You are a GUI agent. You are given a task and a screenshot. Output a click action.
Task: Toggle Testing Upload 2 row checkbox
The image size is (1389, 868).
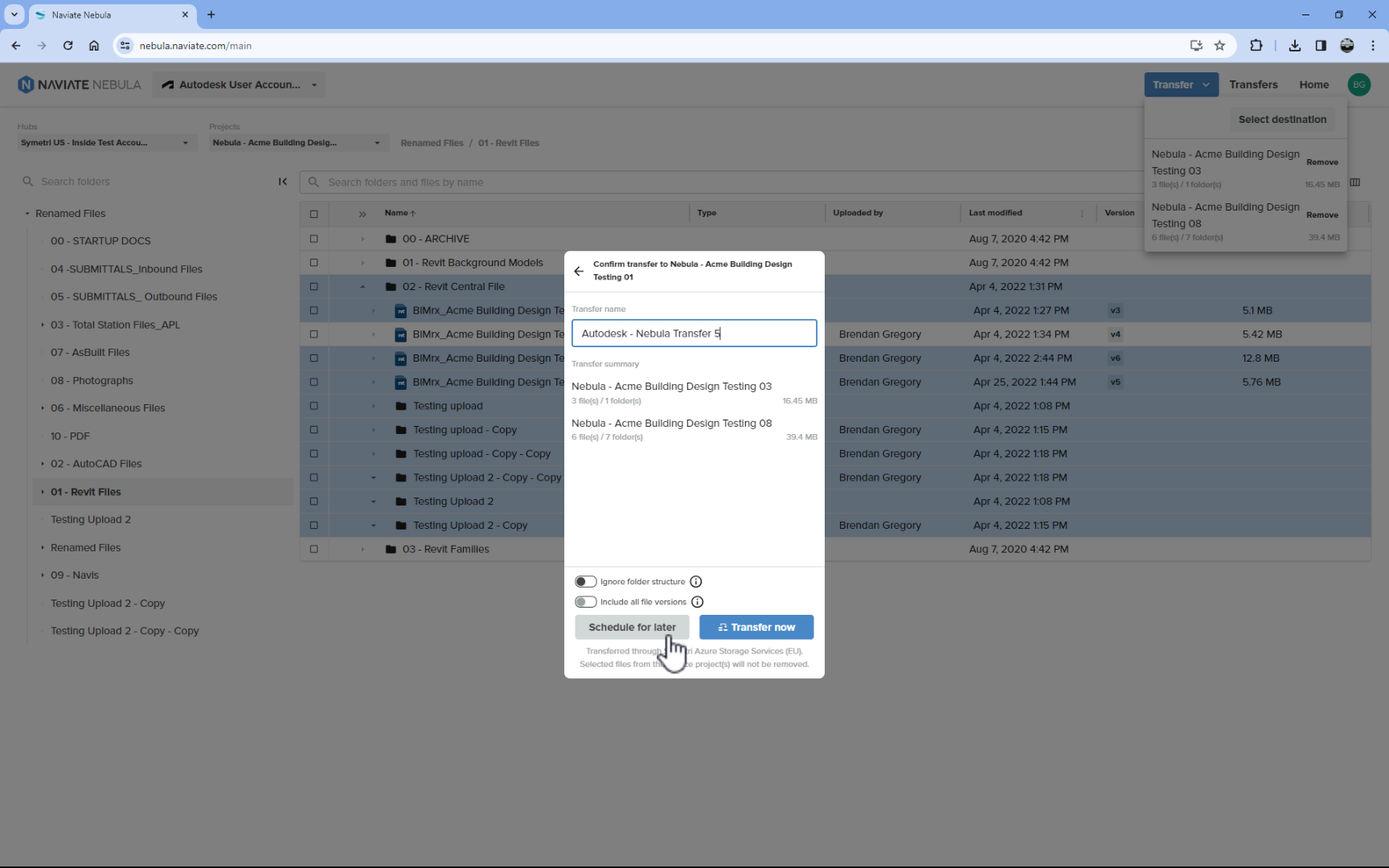[x=313, y=502]
